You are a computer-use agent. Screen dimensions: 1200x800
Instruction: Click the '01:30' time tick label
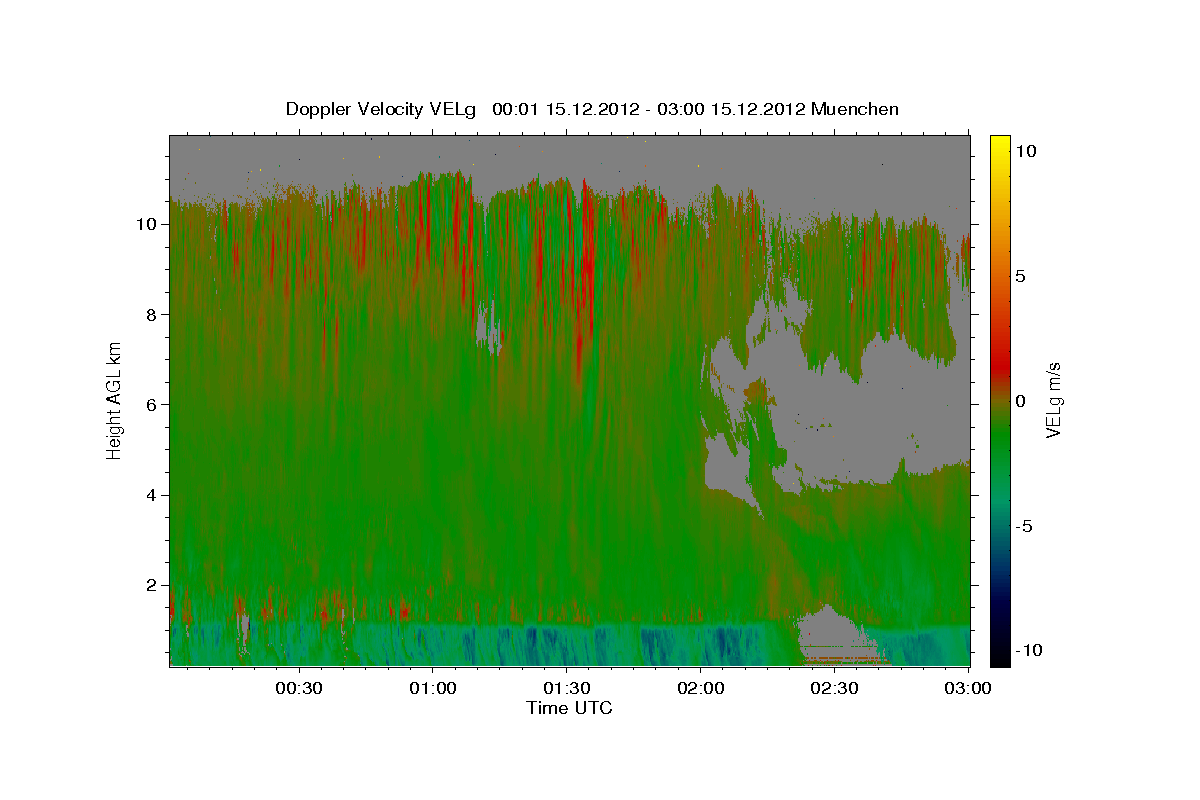point(566,689)
